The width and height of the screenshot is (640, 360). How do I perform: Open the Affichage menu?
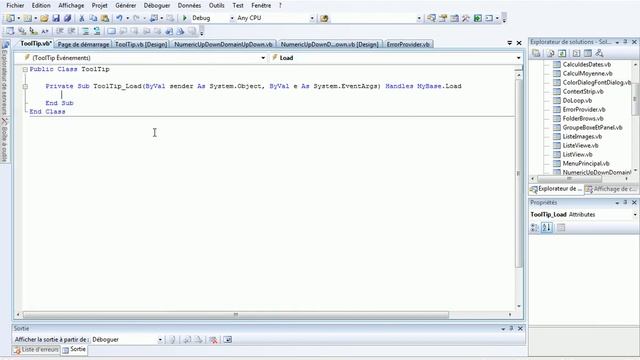pyautogui.click(x=71, y=6)
